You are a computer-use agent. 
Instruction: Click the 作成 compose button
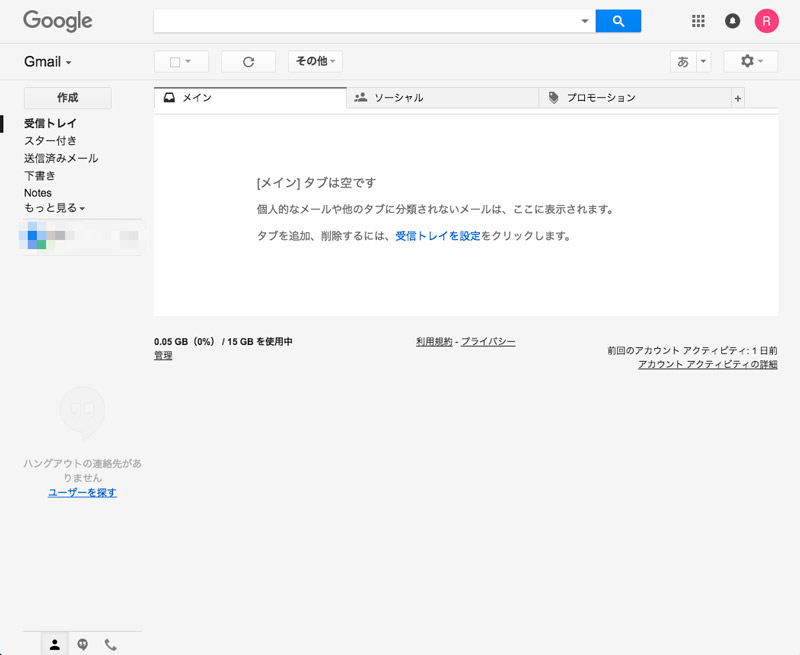pyautogui.click(x=67, y=97)
